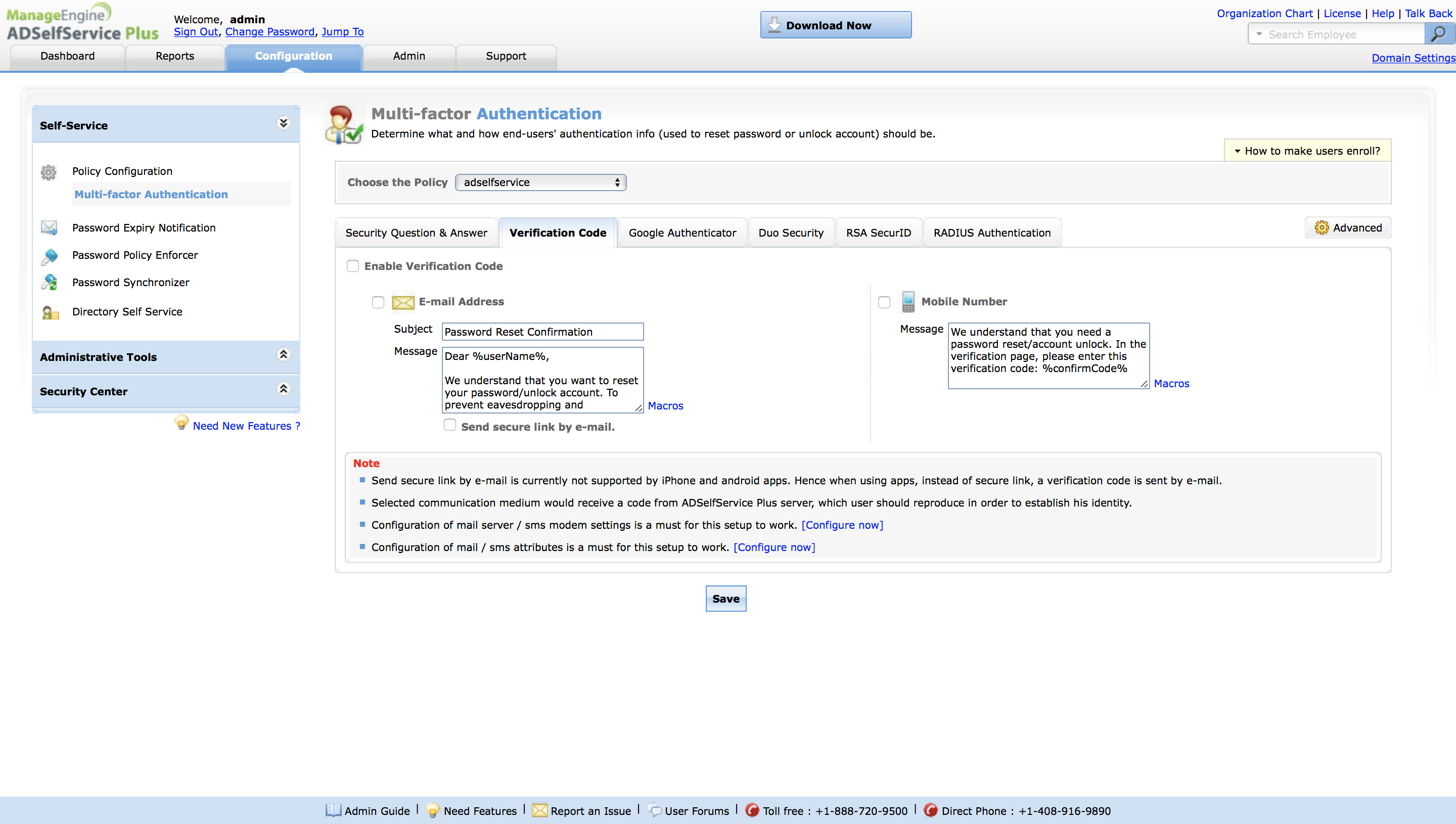This screenshot has height=824, width=1456.
Task: Click the Advanced settings gear icon
Action: tap(1322, 227)
